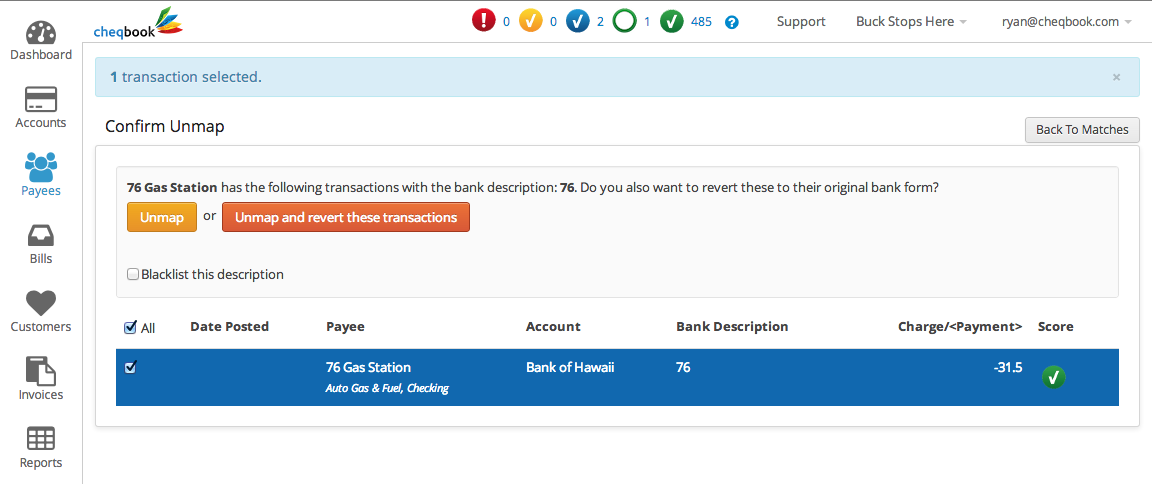Uncheck the 76 Gas Station row checkbox
This screenshot has height=484, width=1152.
130,367
